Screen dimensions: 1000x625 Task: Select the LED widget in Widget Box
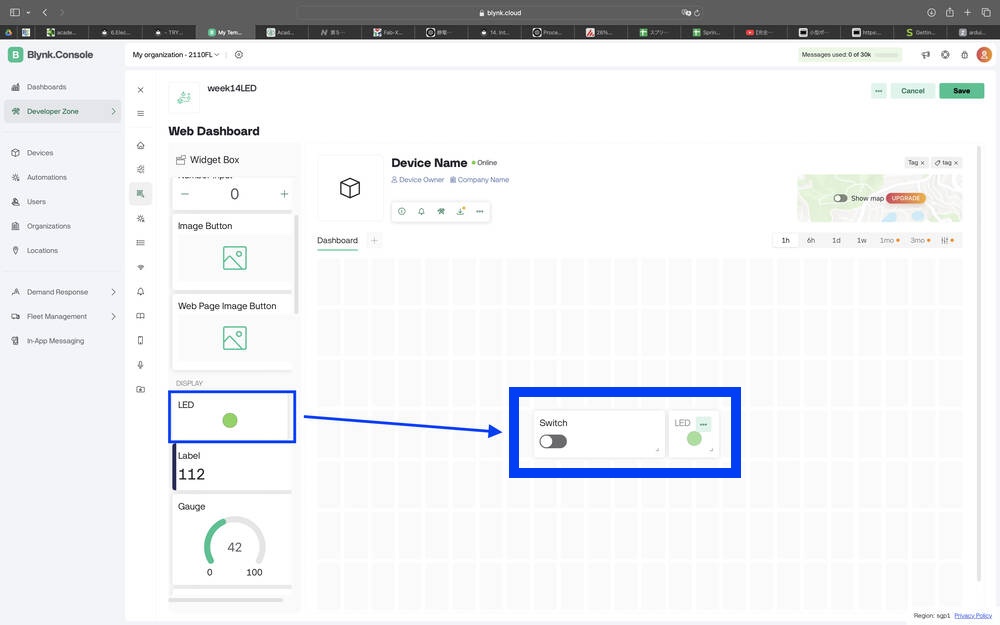point(232,417)
